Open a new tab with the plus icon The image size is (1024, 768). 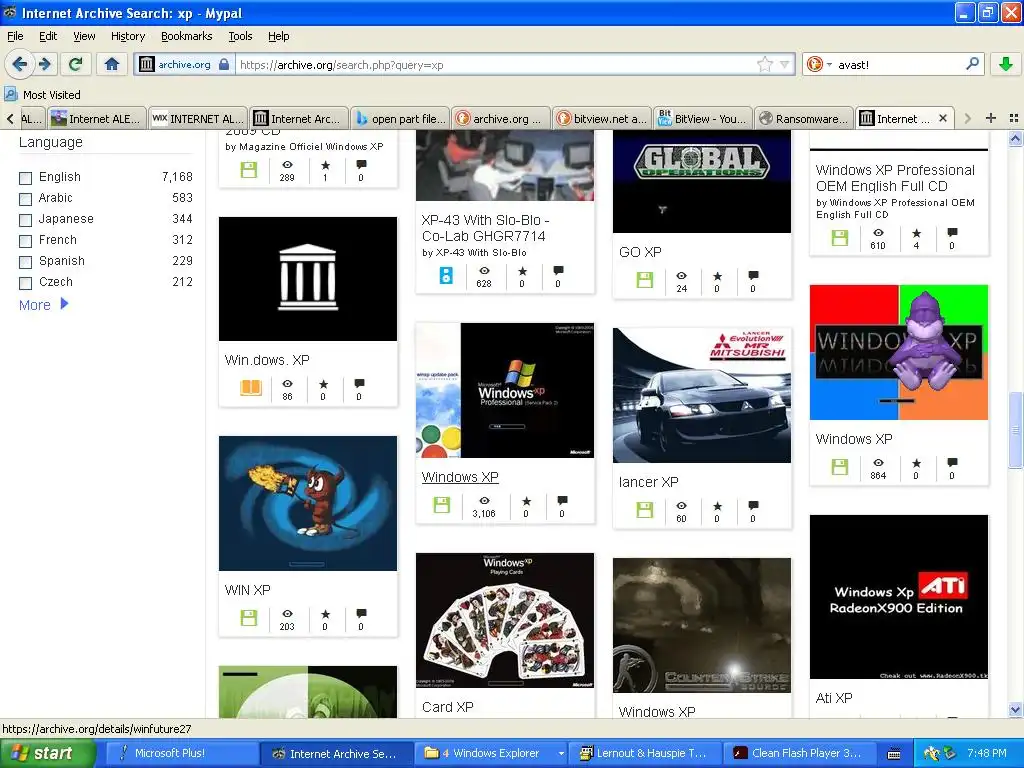991,118
